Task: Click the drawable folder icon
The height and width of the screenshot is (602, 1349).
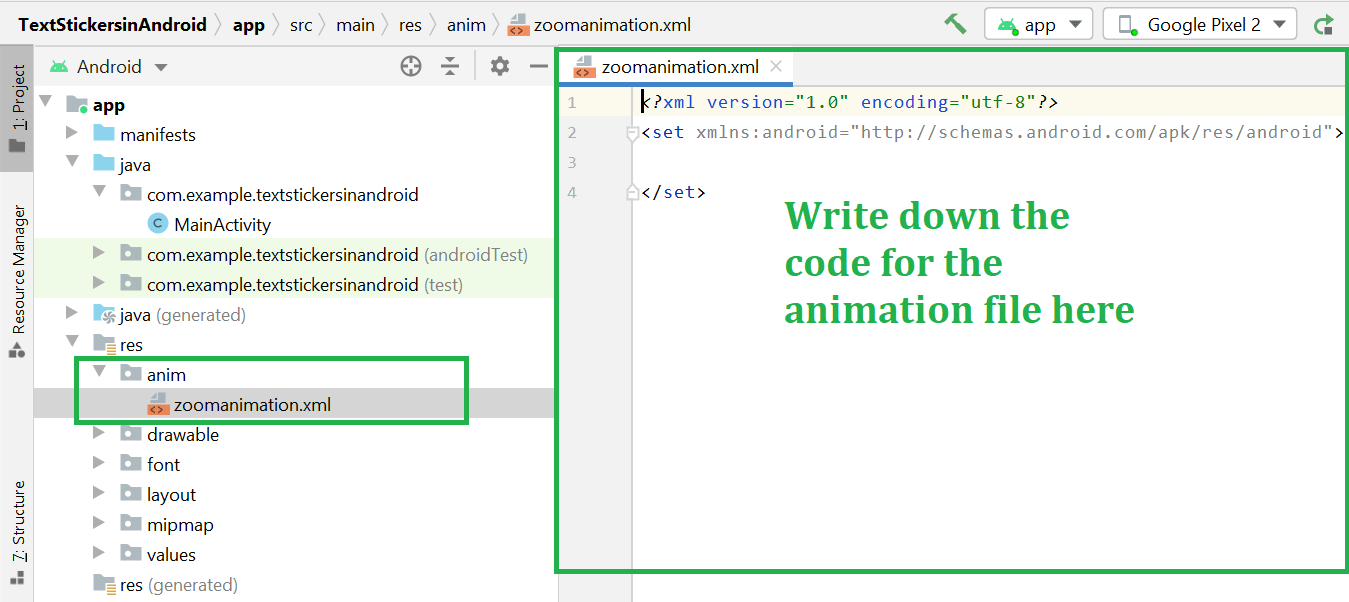Action: coord(131,434)
